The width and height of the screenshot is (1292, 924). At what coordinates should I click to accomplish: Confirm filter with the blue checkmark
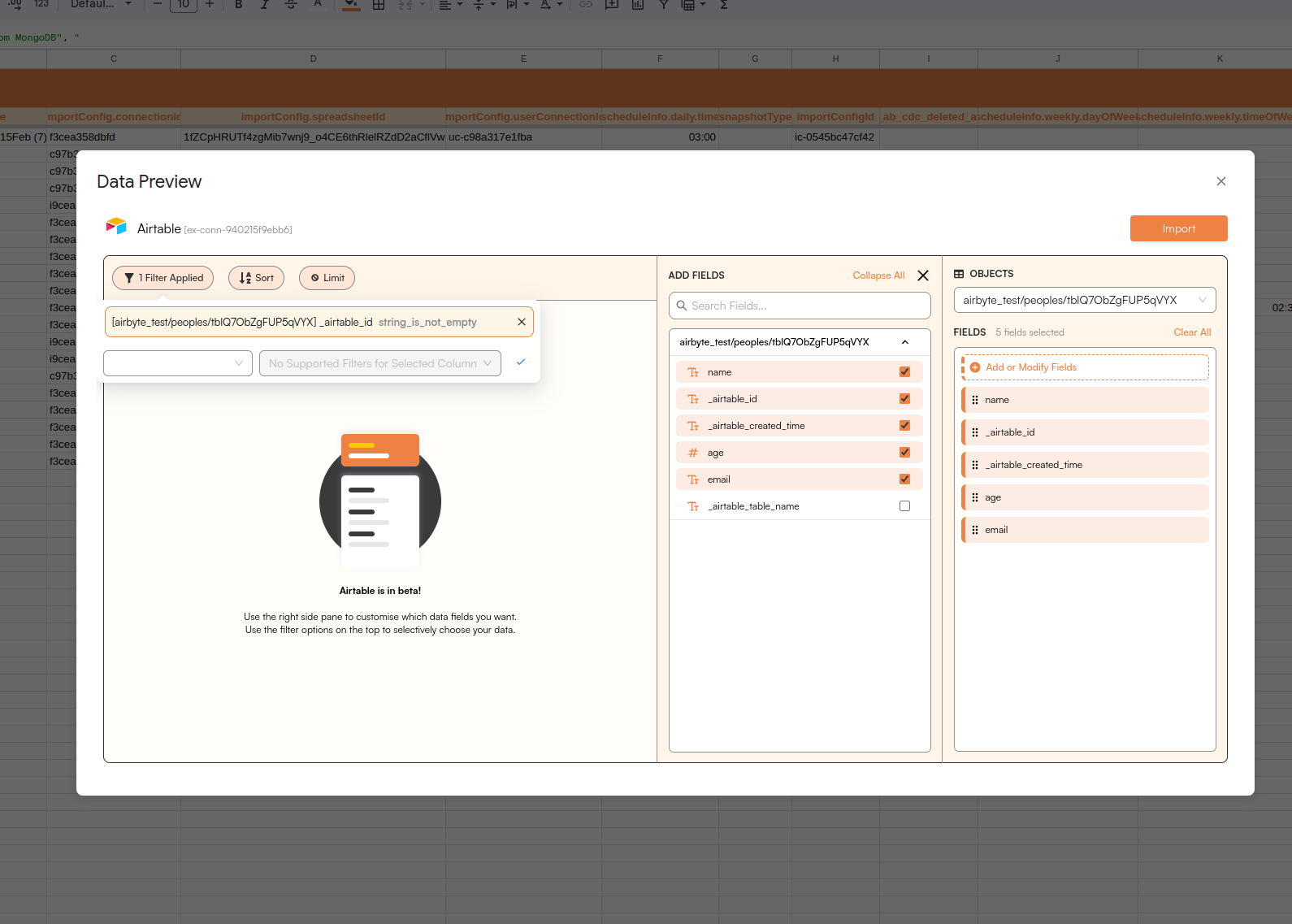click(521, 362)
